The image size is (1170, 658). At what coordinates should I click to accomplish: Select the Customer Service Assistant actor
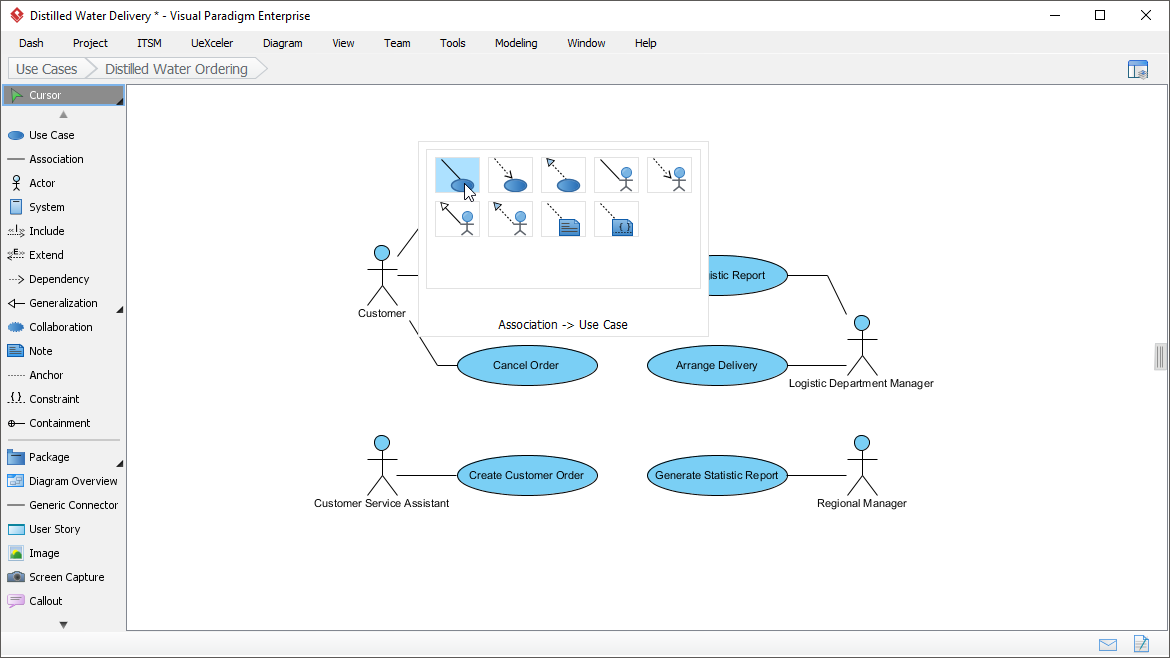[x=382, y=472]
